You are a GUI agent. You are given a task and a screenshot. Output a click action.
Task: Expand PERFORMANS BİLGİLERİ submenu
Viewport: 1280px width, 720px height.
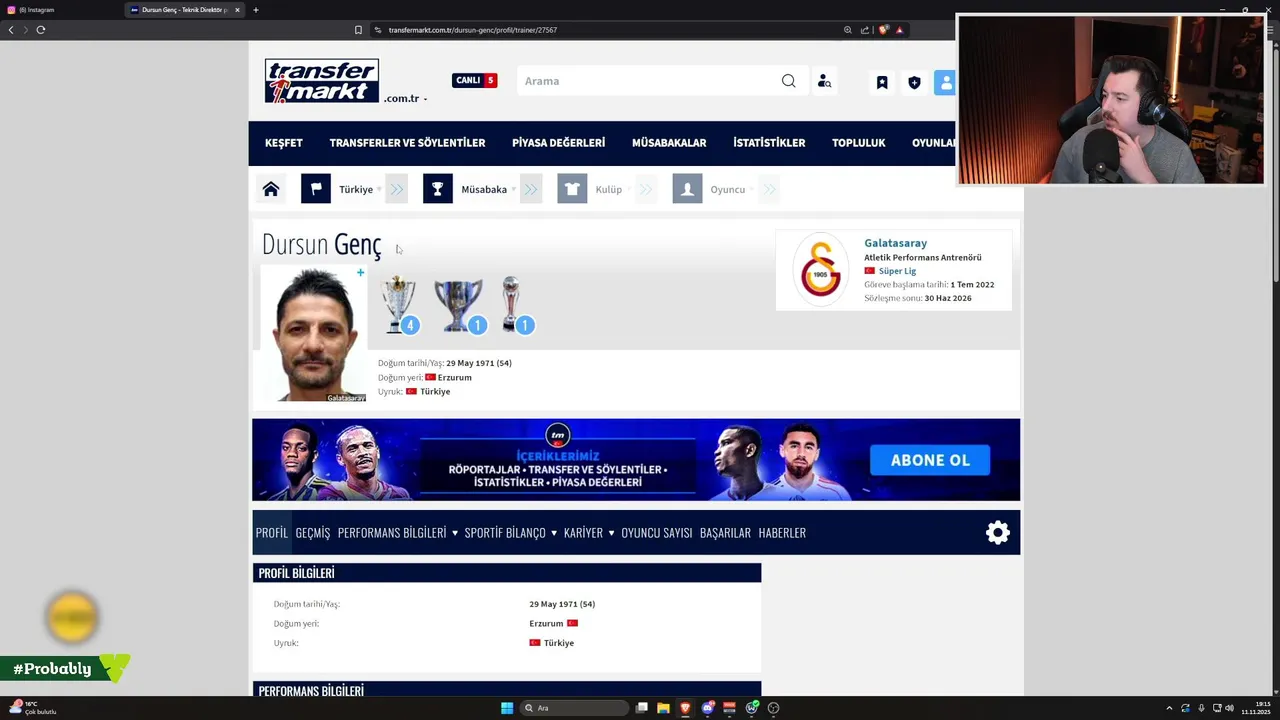397,533
